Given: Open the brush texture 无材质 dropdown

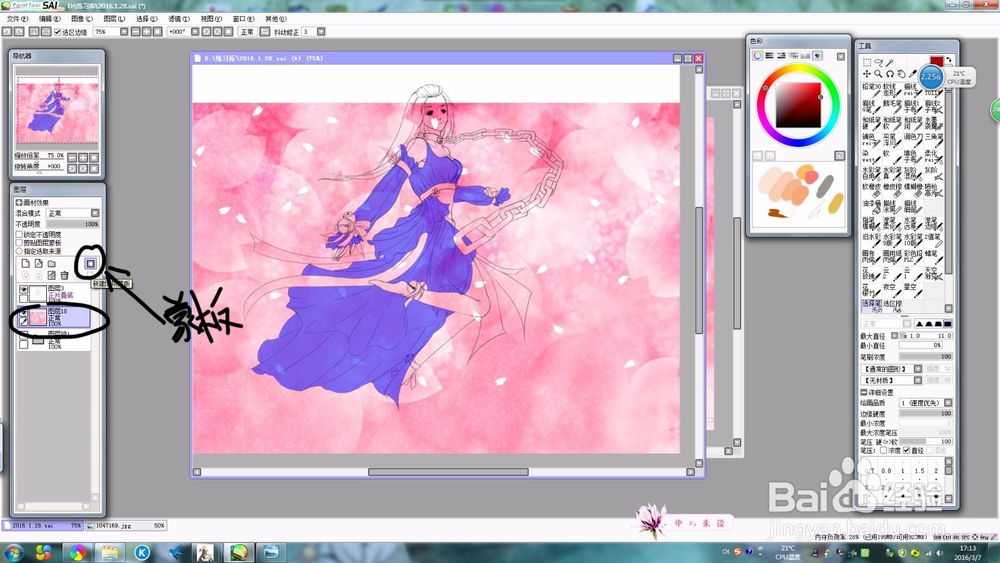Looking at the screenshot, I should pyautogui.click(x=918, y=380).
